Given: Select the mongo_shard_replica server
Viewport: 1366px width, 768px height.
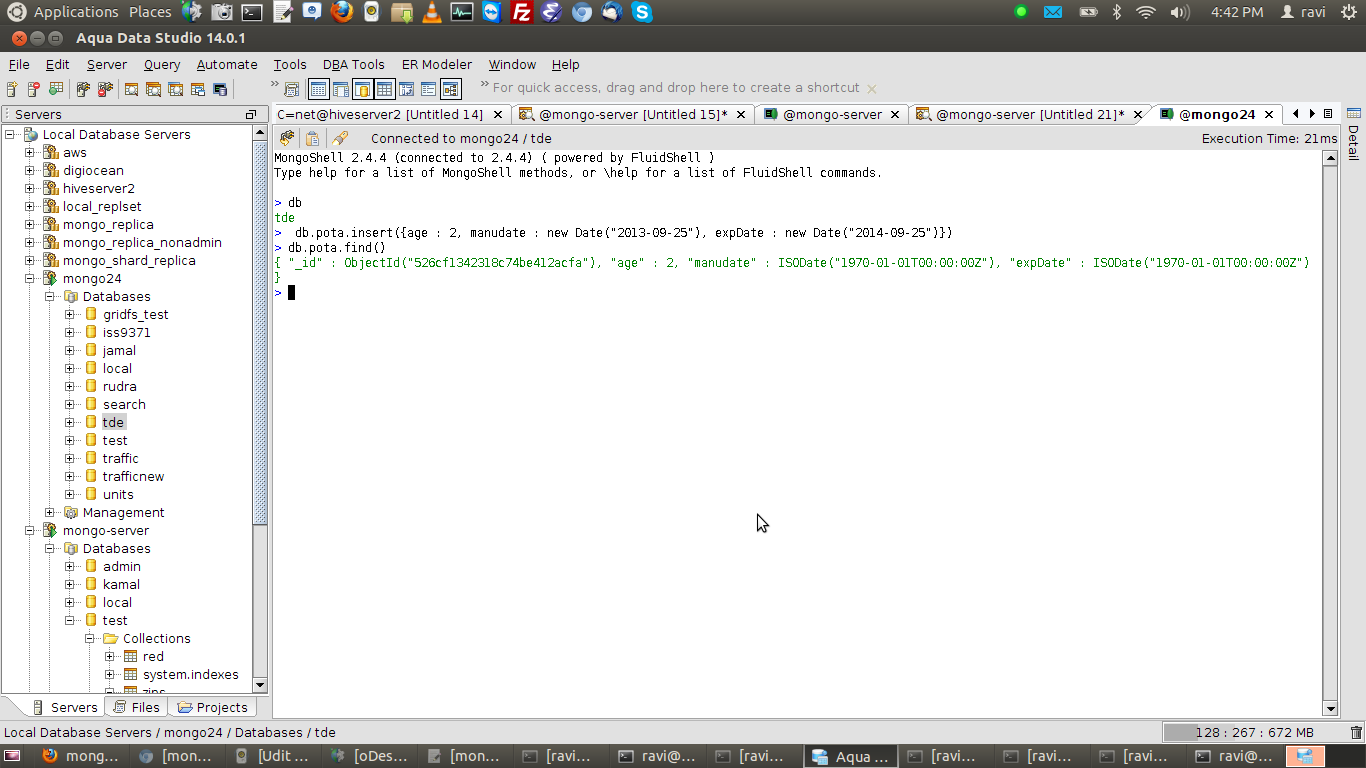Looking at the screenshot, I should 129,261.
